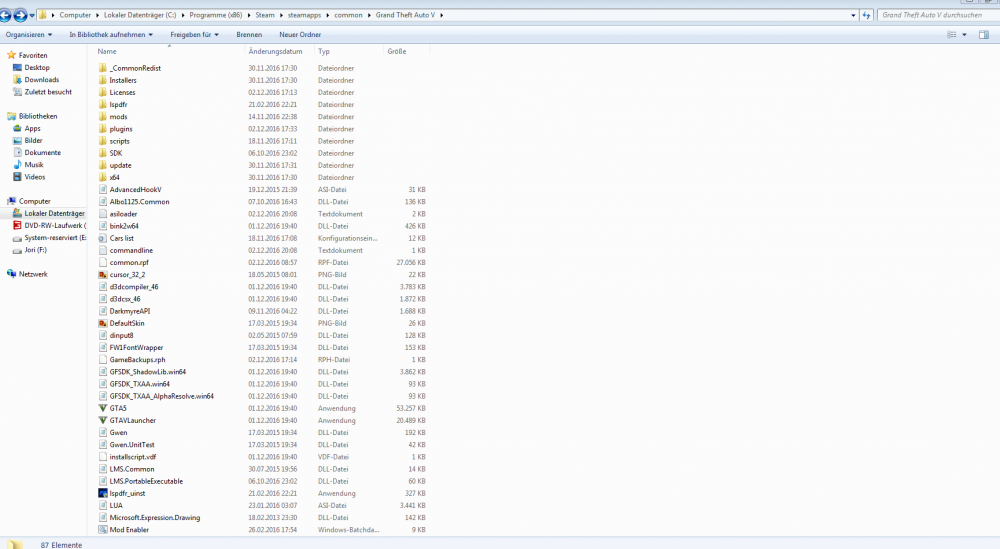Open Zuletzt besucht in sidebar

click(x=48, y=92)
